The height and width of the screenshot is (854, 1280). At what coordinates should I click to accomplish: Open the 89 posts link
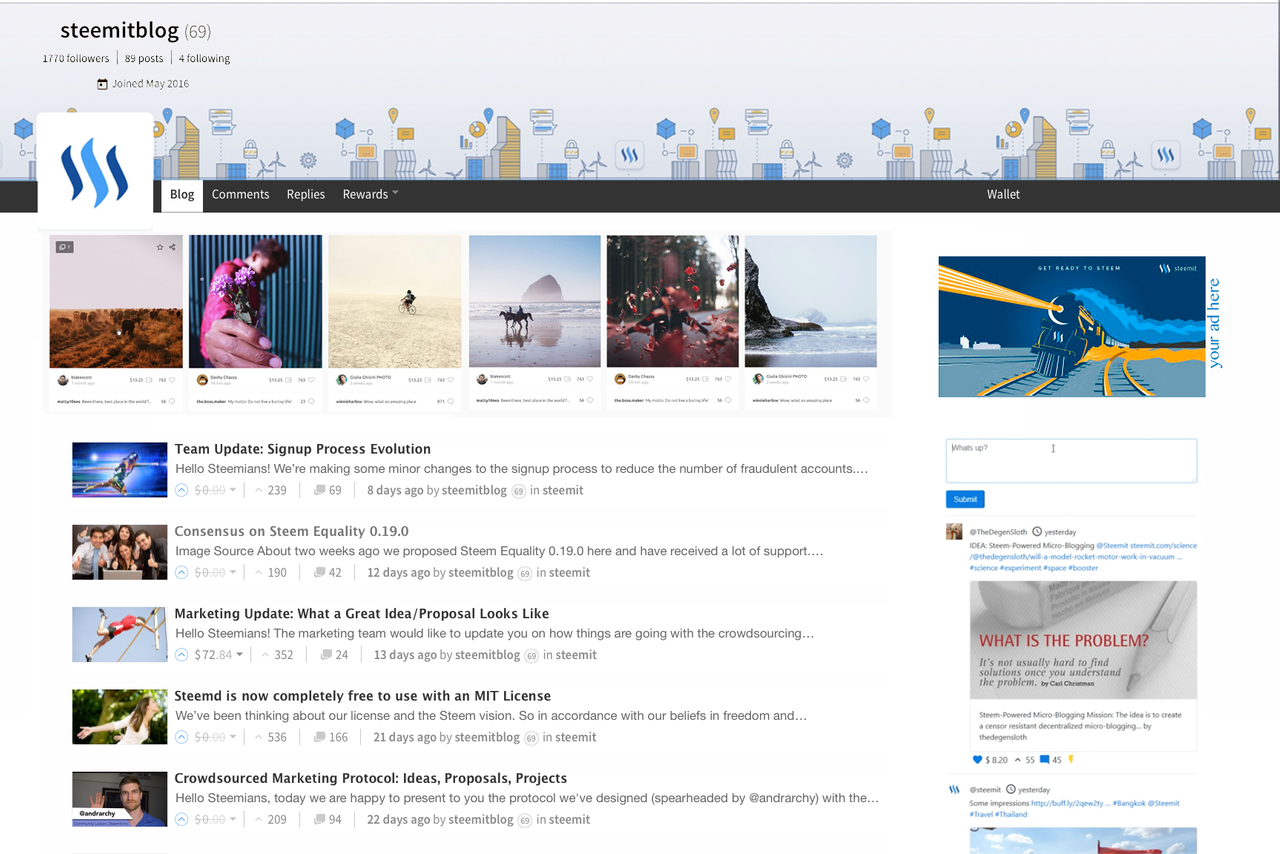tap(144, 58)
